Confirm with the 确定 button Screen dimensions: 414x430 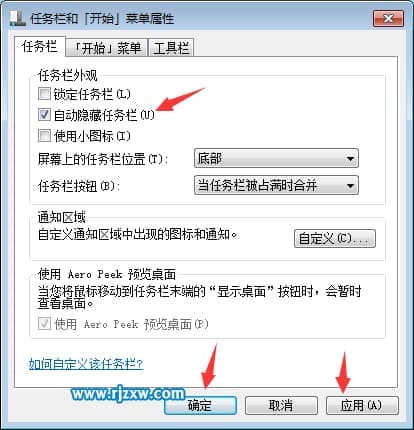(x=200, y=405)
